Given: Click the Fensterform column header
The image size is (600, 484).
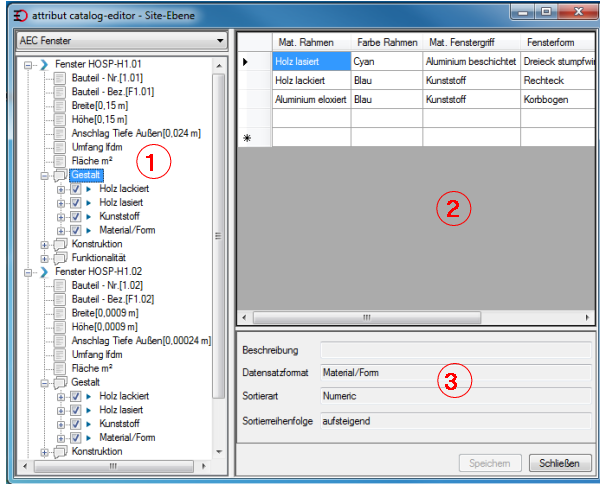Looking at the screenshot, I should point(558,42).
